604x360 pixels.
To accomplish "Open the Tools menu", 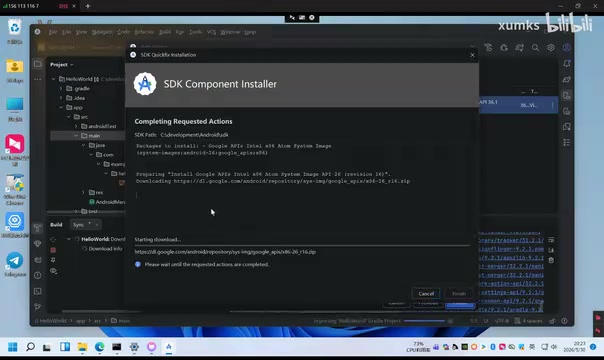I will 195,32.
